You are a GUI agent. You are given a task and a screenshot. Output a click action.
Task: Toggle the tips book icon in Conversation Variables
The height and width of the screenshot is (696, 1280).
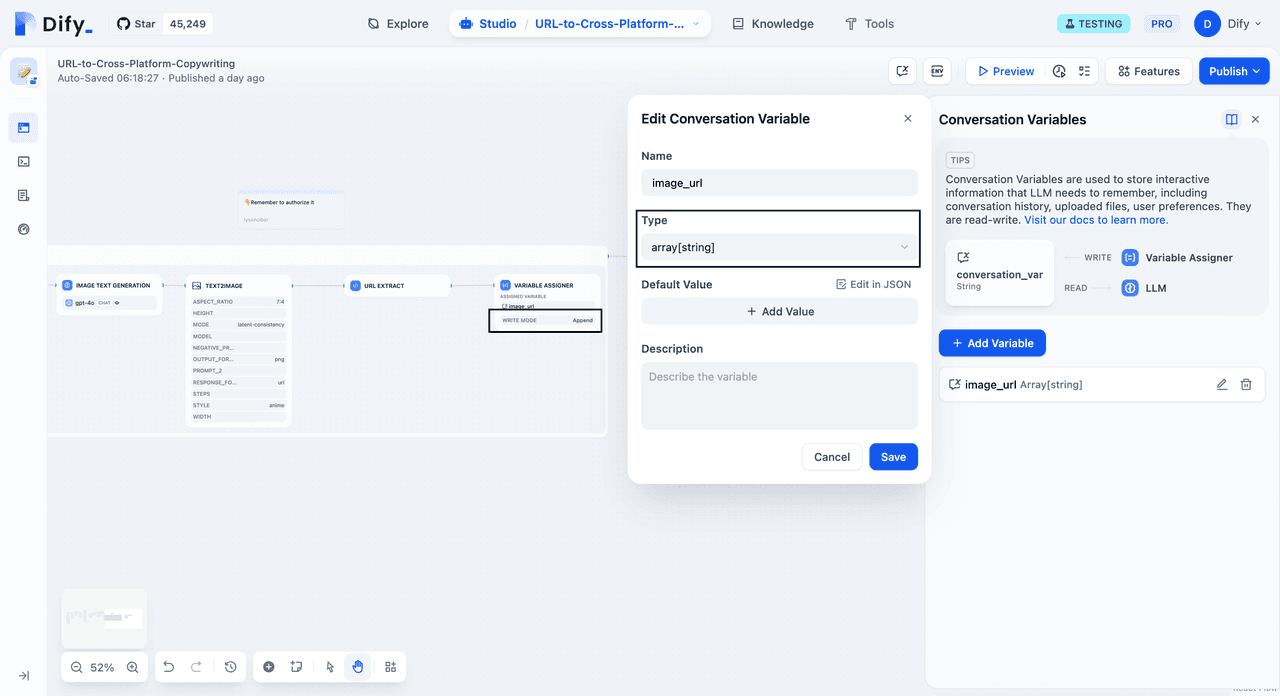(1231, 119)
